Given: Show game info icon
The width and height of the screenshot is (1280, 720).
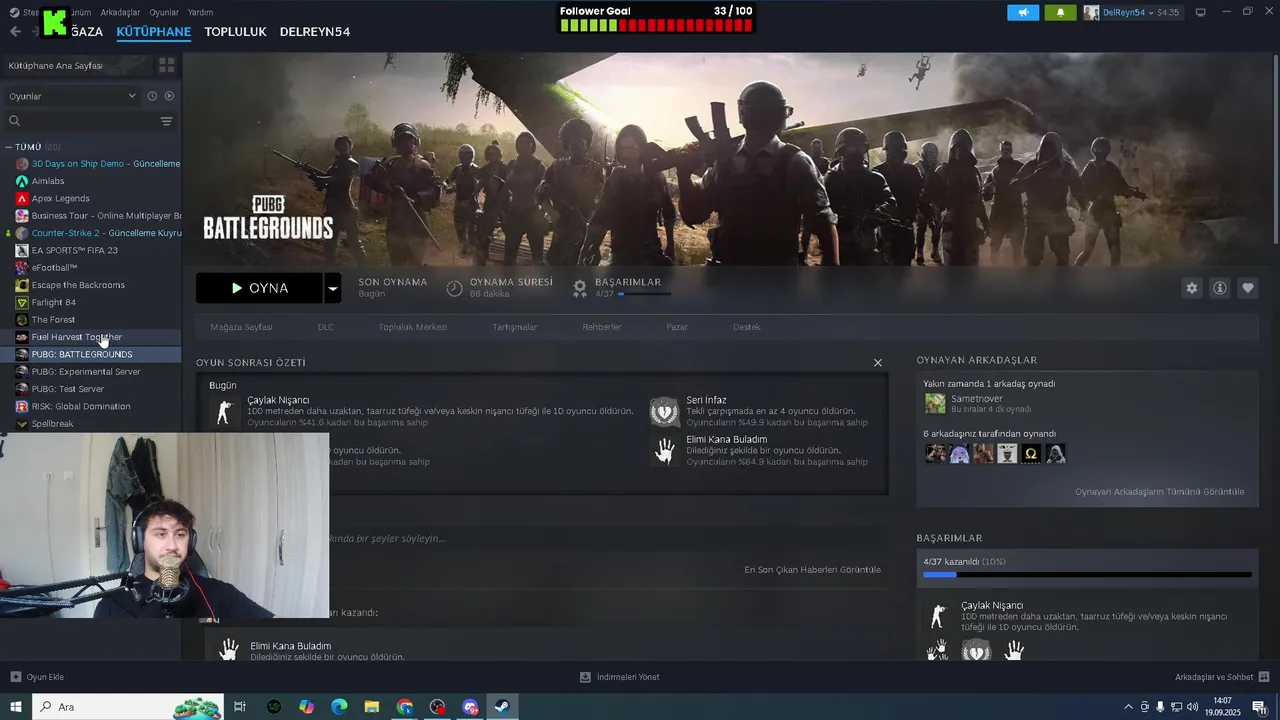Looking at the screenshot, I should [1220, 288].
